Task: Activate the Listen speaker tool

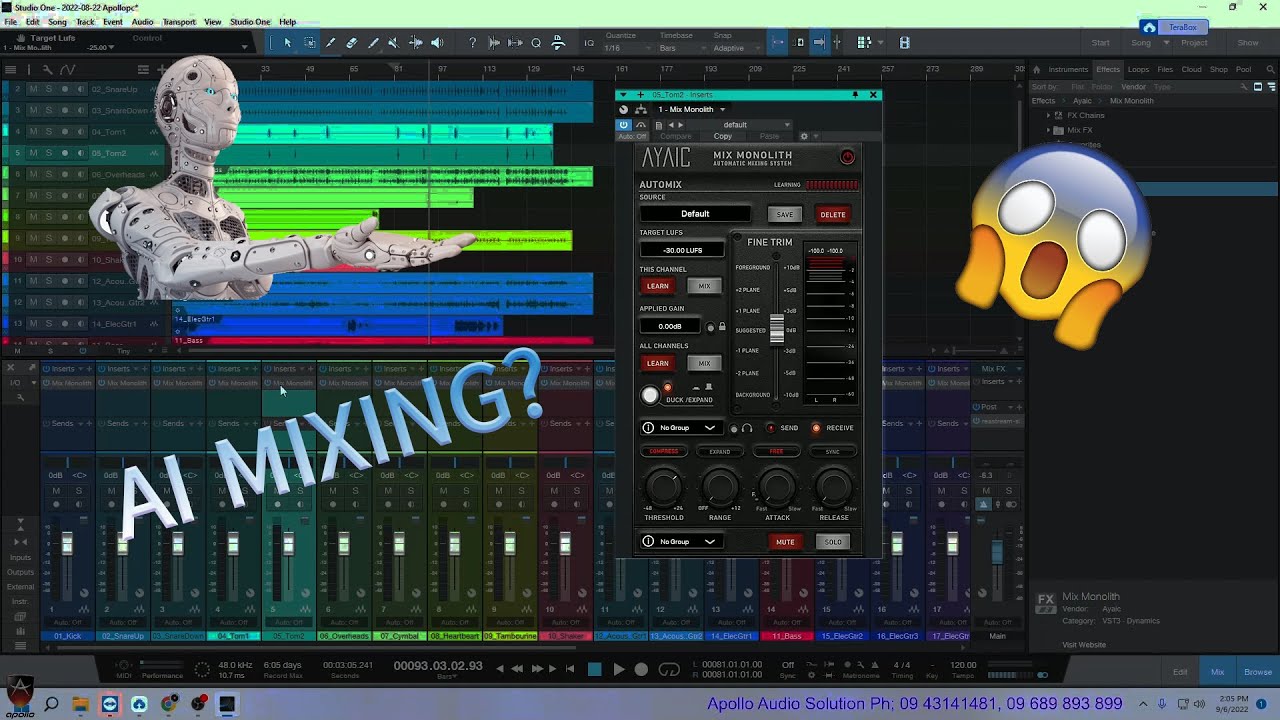Action: tap(437, 43)
